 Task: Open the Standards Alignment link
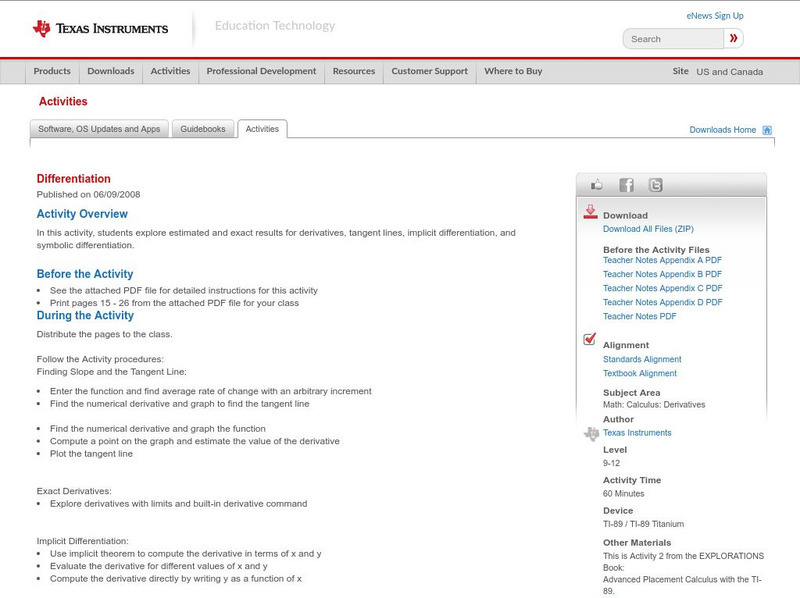tap(642, 359)
